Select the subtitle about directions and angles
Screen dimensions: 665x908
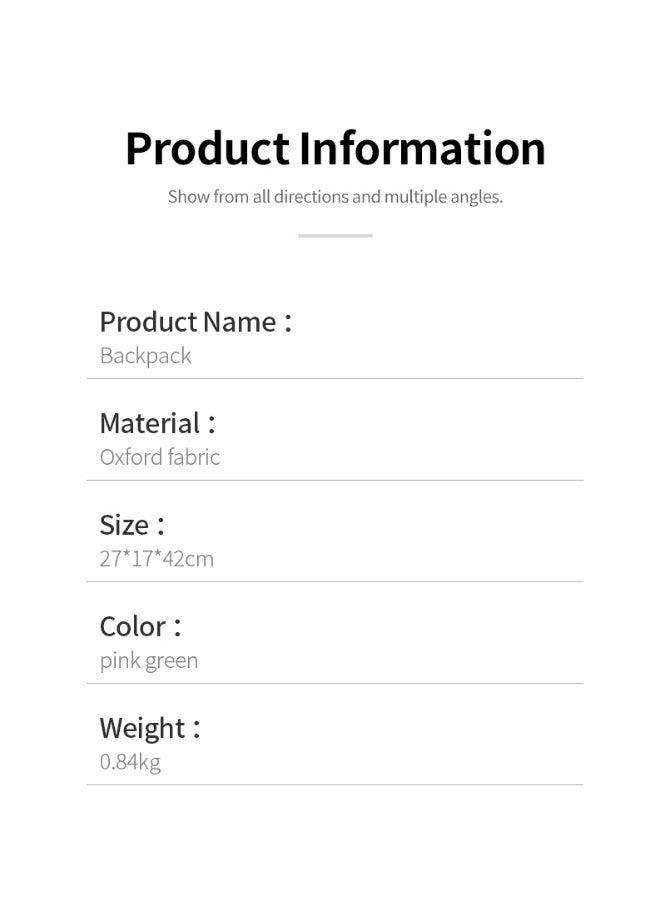coord(335,197)
